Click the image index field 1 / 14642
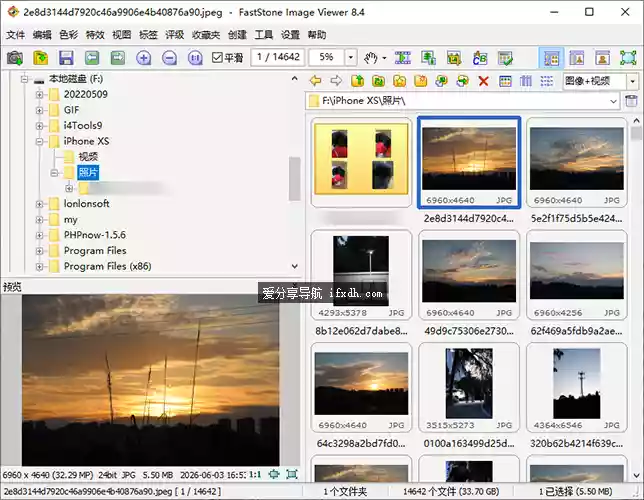Image resolution: width=644 pixels, height=500 pixels. [278, 57]
